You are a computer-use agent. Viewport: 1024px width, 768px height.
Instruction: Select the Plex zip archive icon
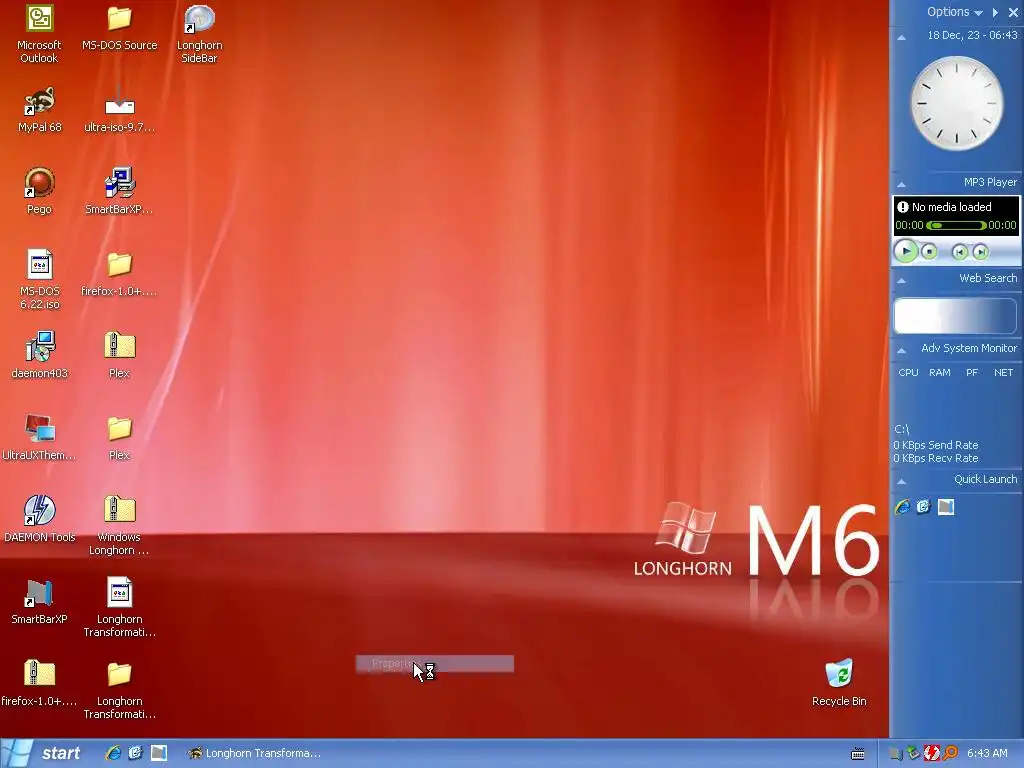pyautogui.click(x=120, y=347)
